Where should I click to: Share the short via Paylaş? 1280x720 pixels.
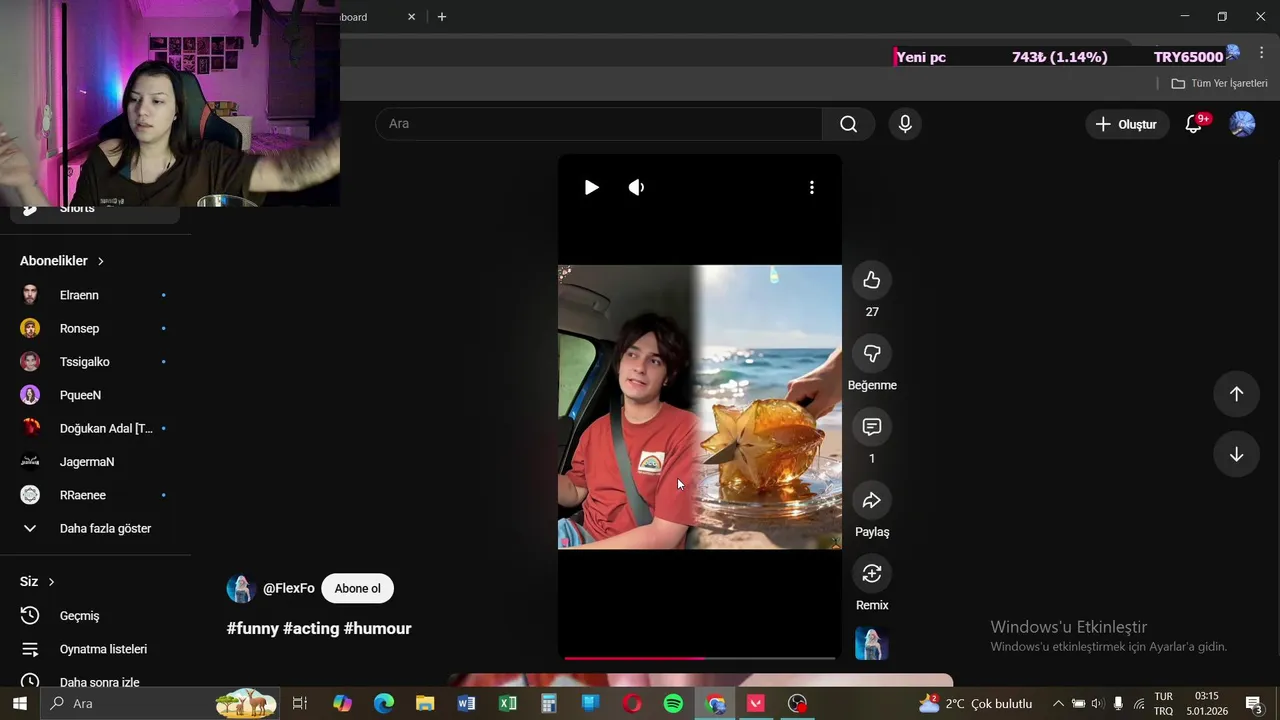pos(872,500)
